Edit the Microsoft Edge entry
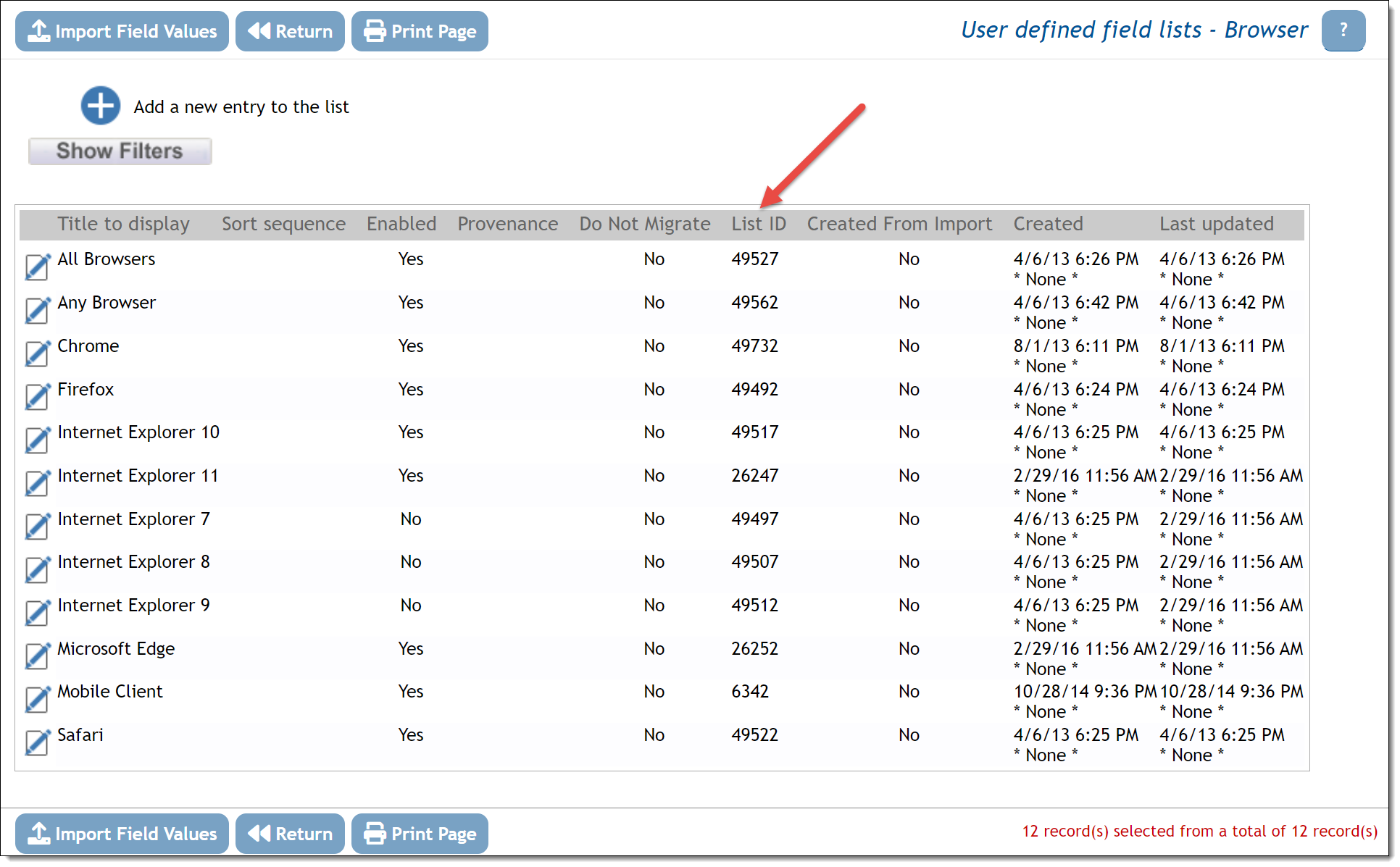 (37, 656)
